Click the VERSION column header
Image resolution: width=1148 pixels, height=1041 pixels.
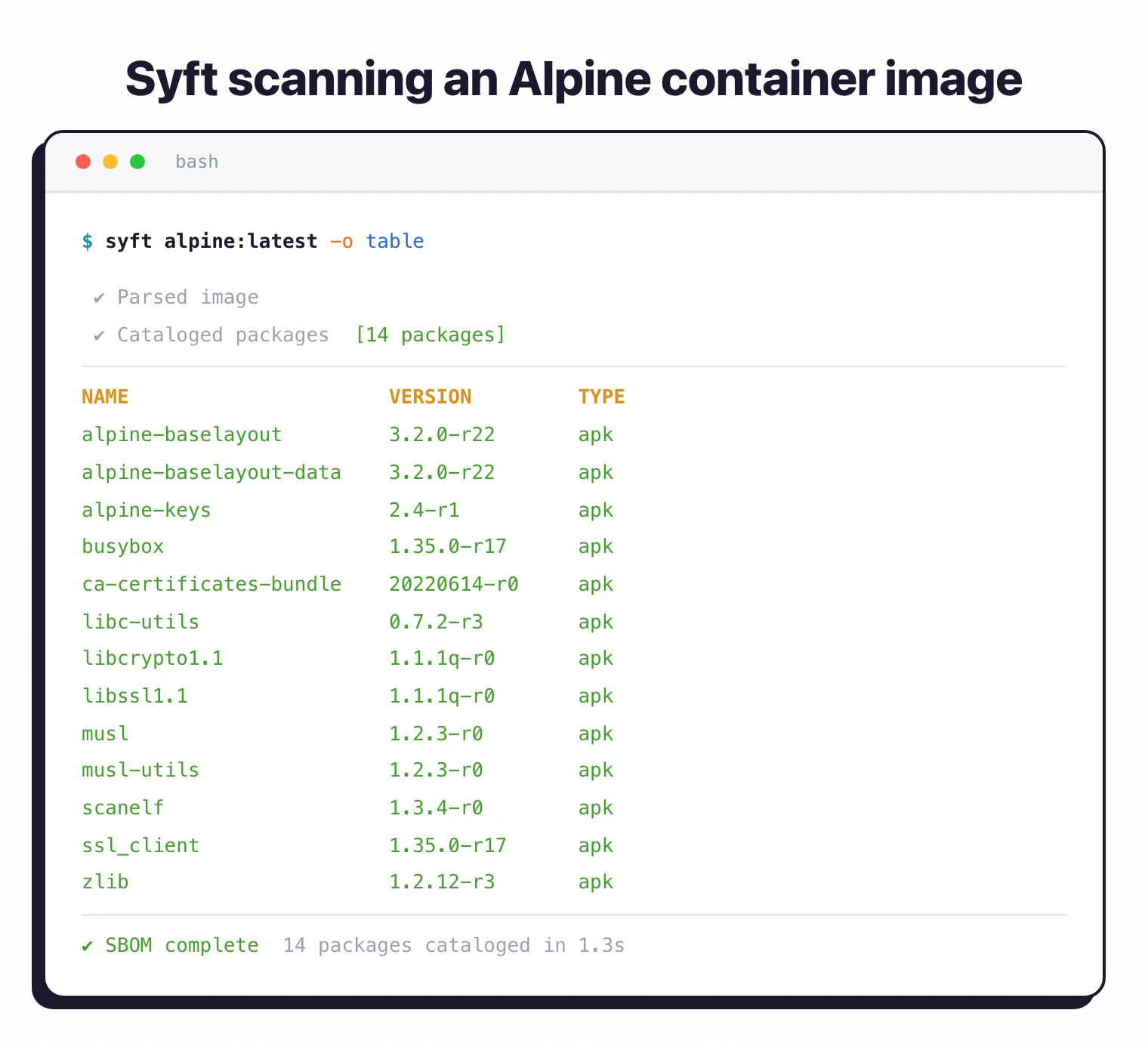[430, 396]
